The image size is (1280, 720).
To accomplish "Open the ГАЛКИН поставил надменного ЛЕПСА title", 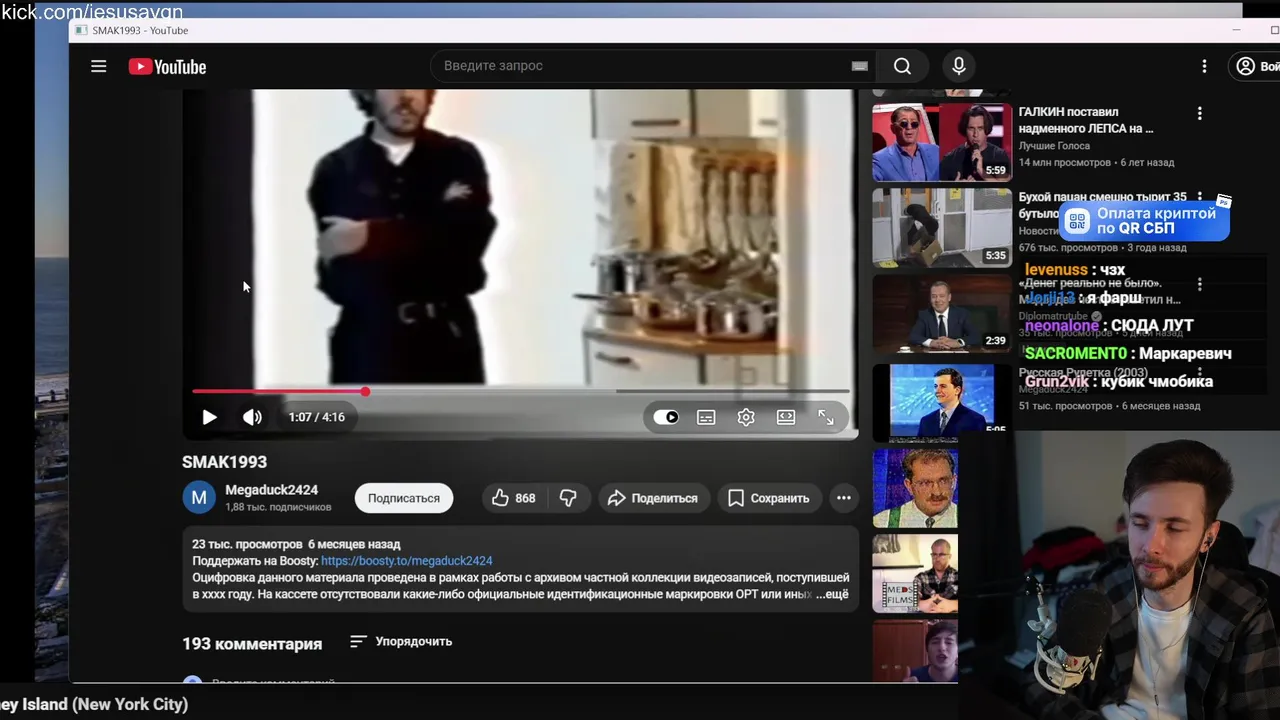I will [1086, 120].
